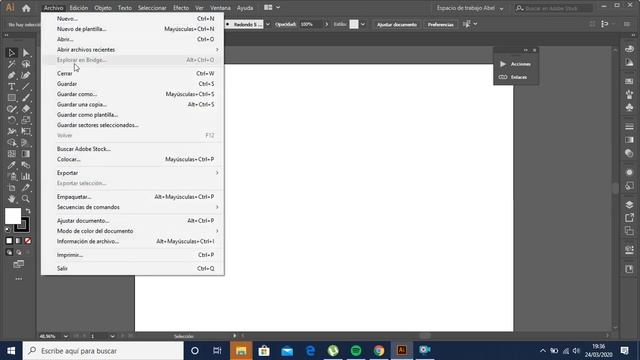This screenshot has height=360, width=640.
Task: Select the Selection (black arrow) tool
Action: pyautogui.click(x=11, y=53)
